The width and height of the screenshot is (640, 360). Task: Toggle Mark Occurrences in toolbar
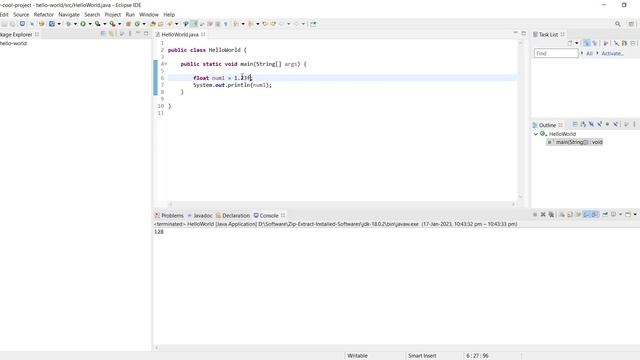[x=195, y=24]
